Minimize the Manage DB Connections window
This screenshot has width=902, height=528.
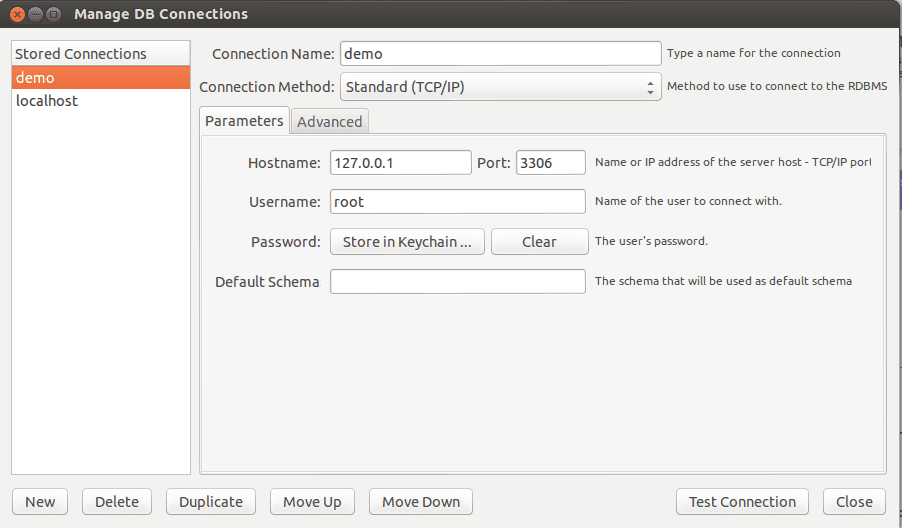click(36, 14)
